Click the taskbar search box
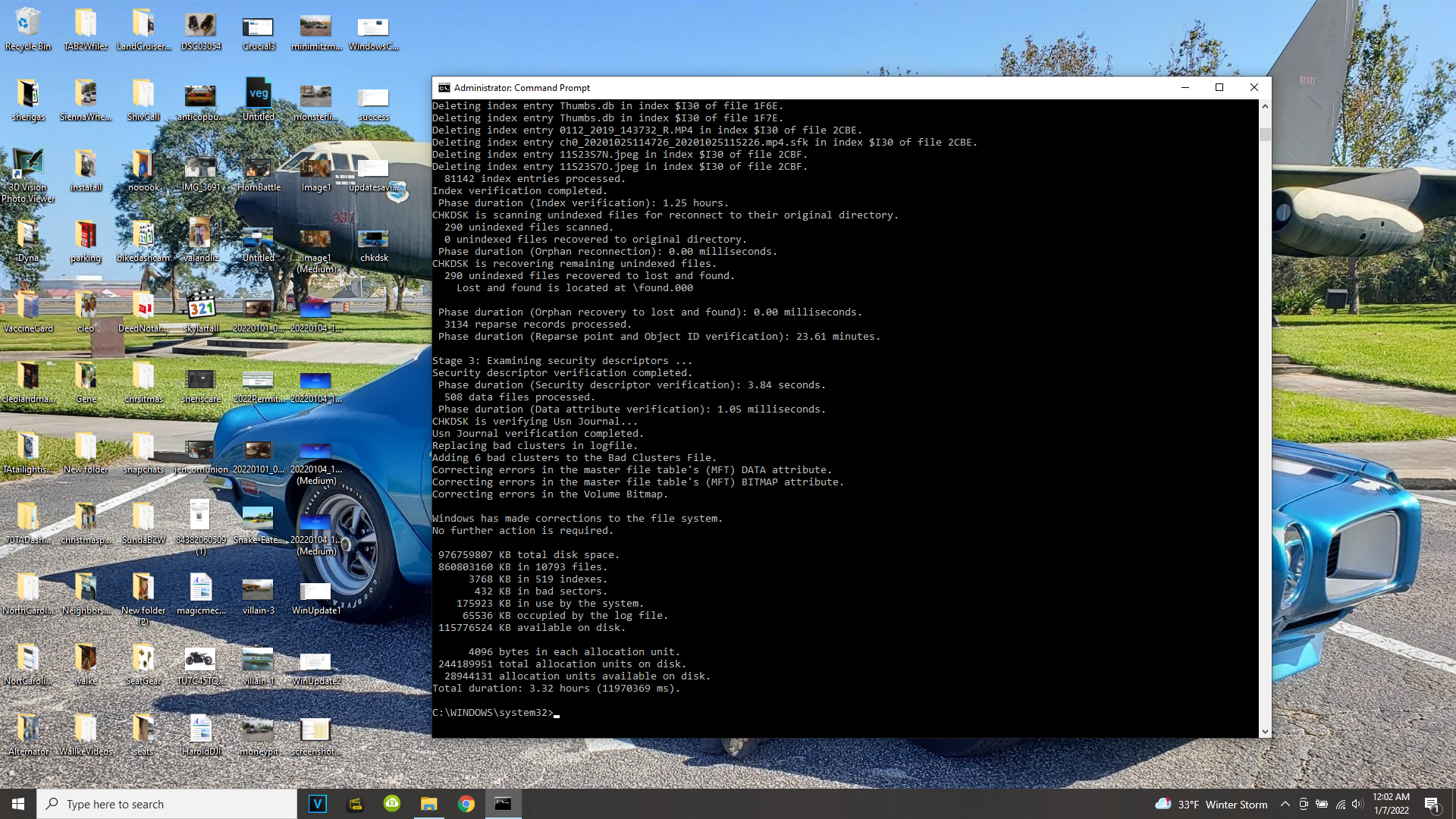Viewport: 1456px width, 819px height. (x=167, y=804)
